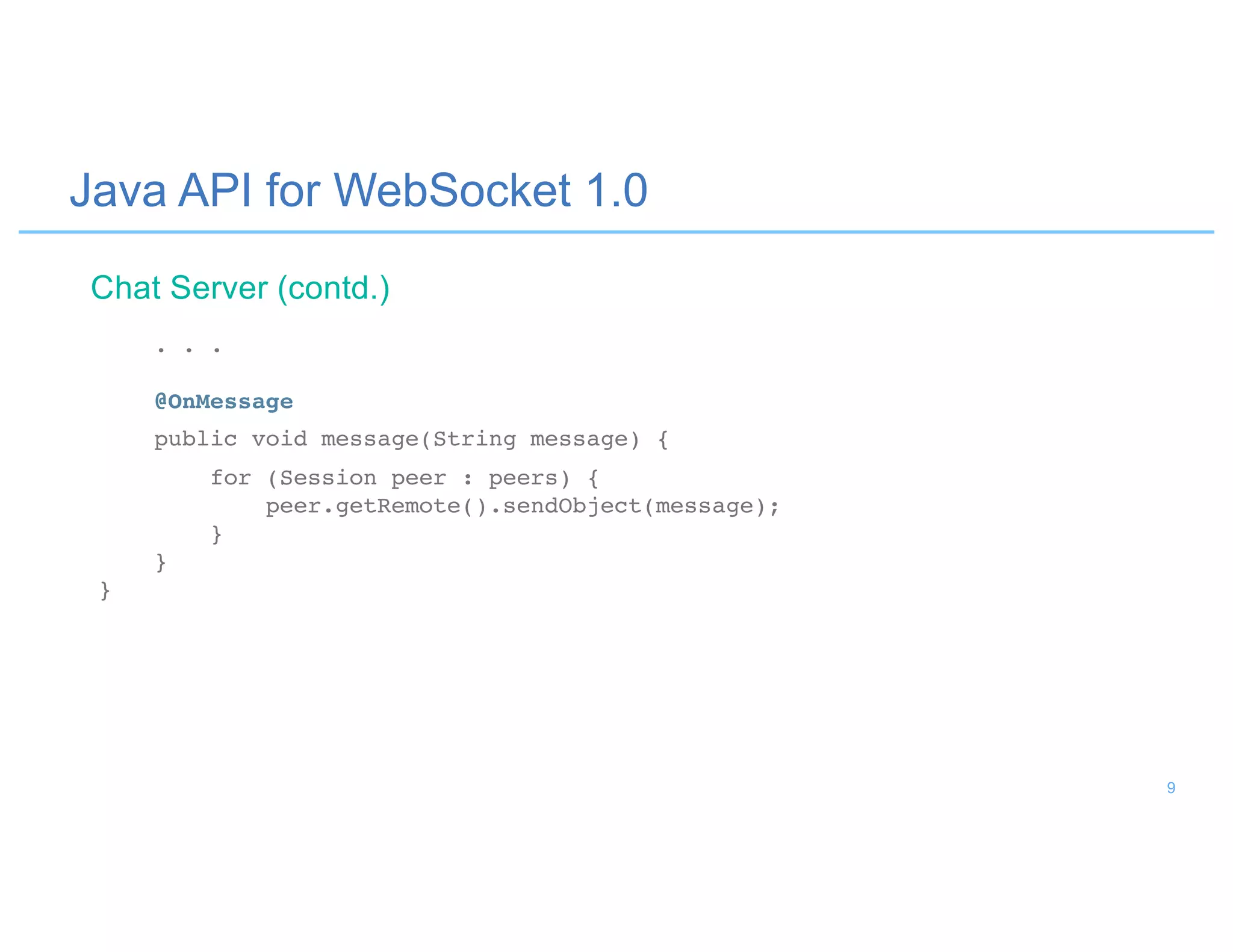Click the outermost class closing brace
Screen dimensions: 1233x952
105,591
